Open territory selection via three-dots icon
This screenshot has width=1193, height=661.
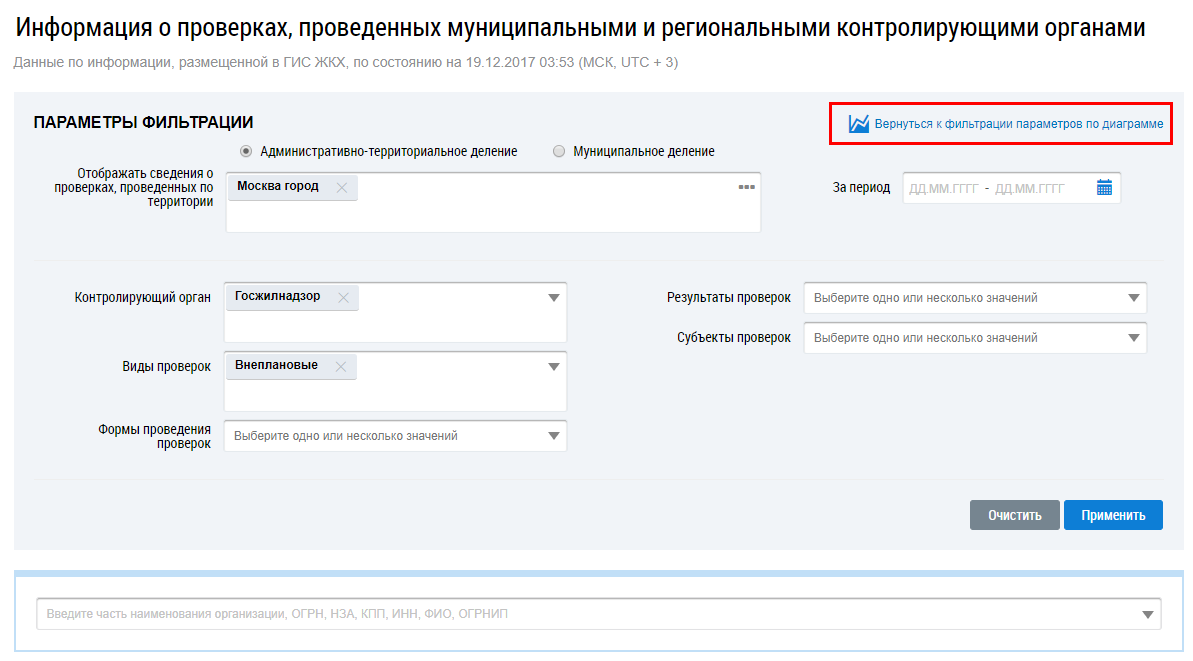[746, 187]
